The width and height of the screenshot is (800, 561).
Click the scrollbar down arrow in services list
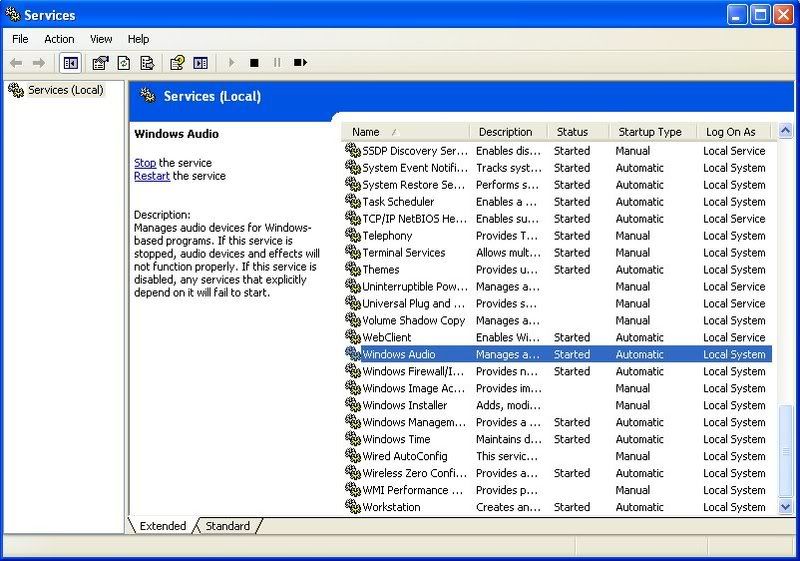[x=785, y=507]
